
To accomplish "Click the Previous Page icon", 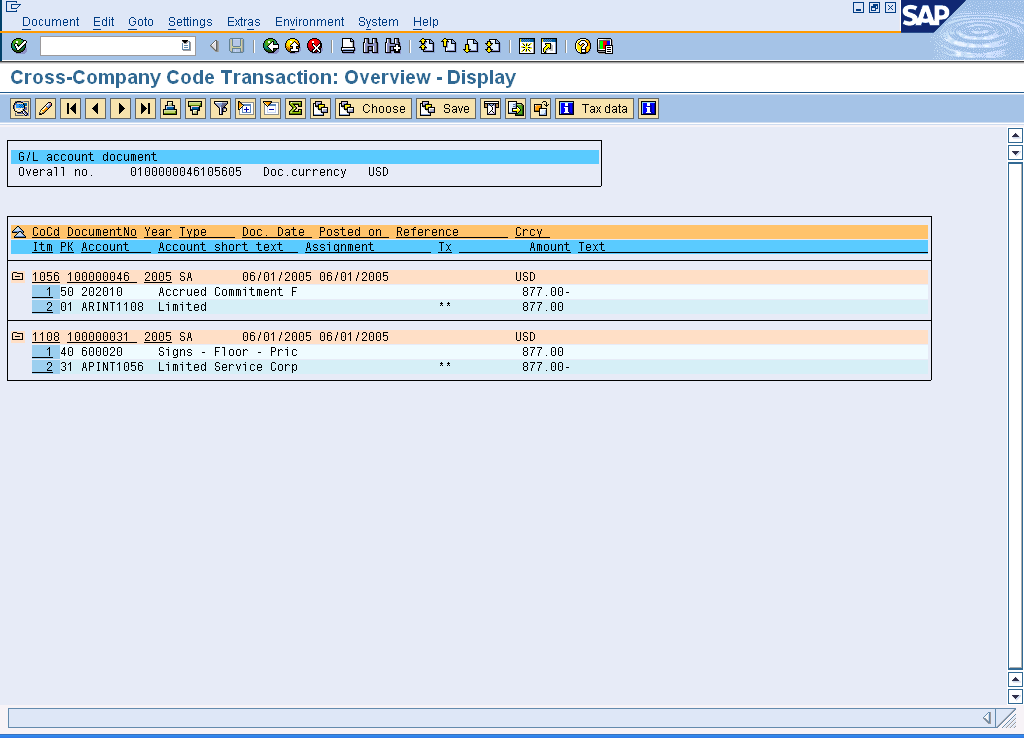I will click(449, 46).
